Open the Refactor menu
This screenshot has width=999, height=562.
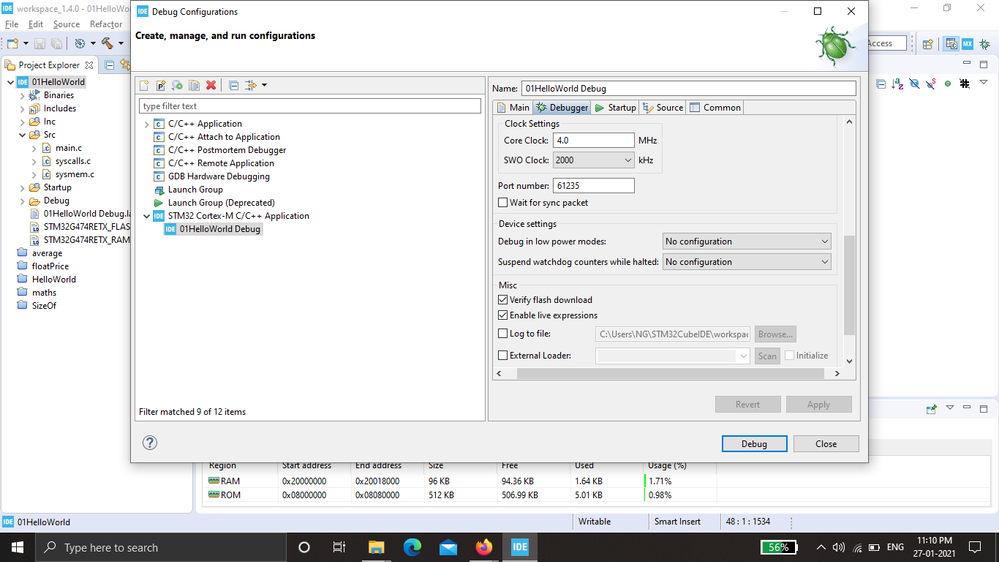pos(106,24)
